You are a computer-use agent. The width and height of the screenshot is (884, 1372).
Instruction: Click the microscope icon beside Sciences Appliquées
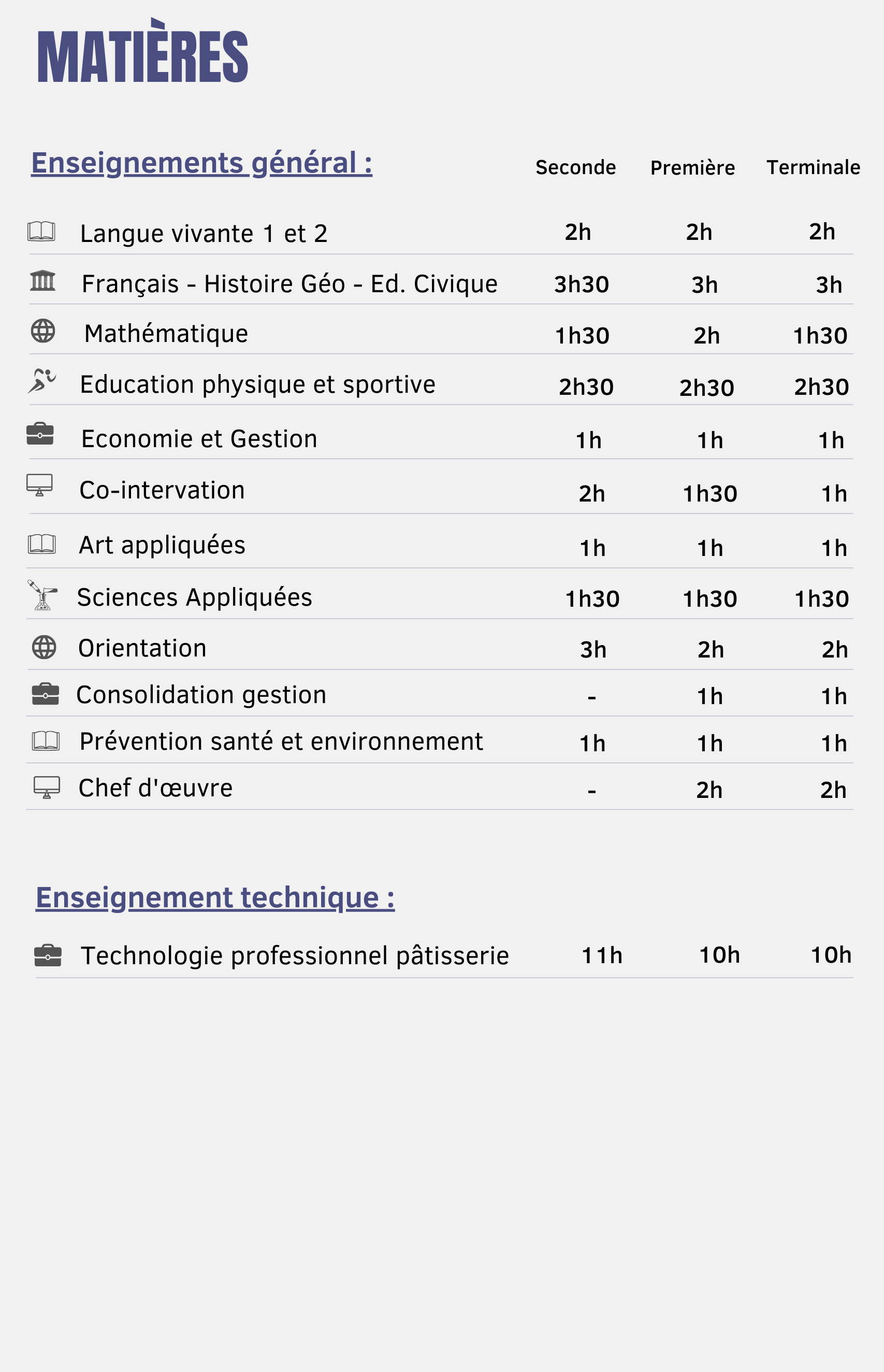click(x=42, y=595)
